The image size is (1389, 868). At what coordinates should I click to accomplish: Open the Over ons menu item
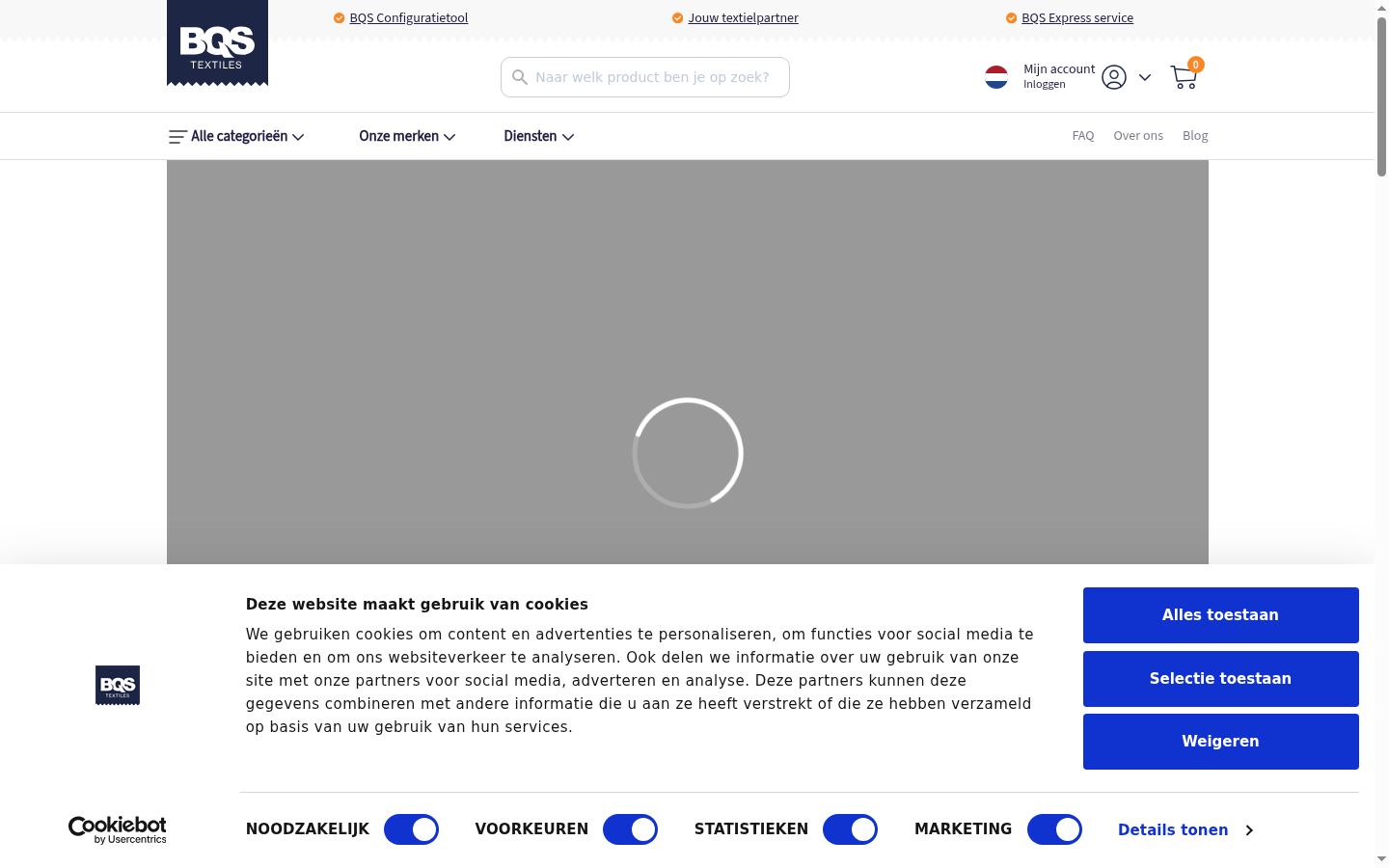[1138, 136]
